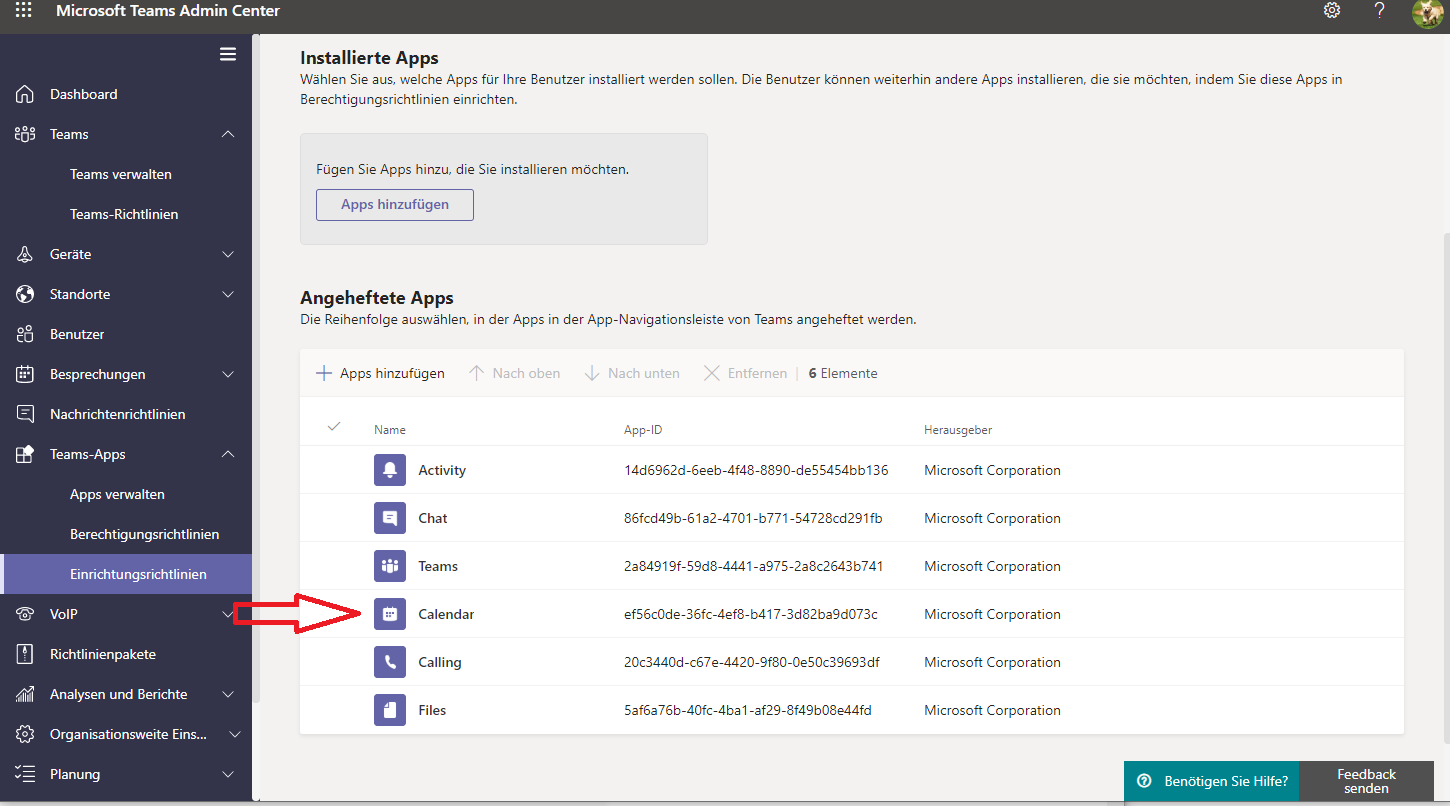The image size is (1450, 806).
Task: Click the Nach unten toolbar button
Action: point(631,373)
